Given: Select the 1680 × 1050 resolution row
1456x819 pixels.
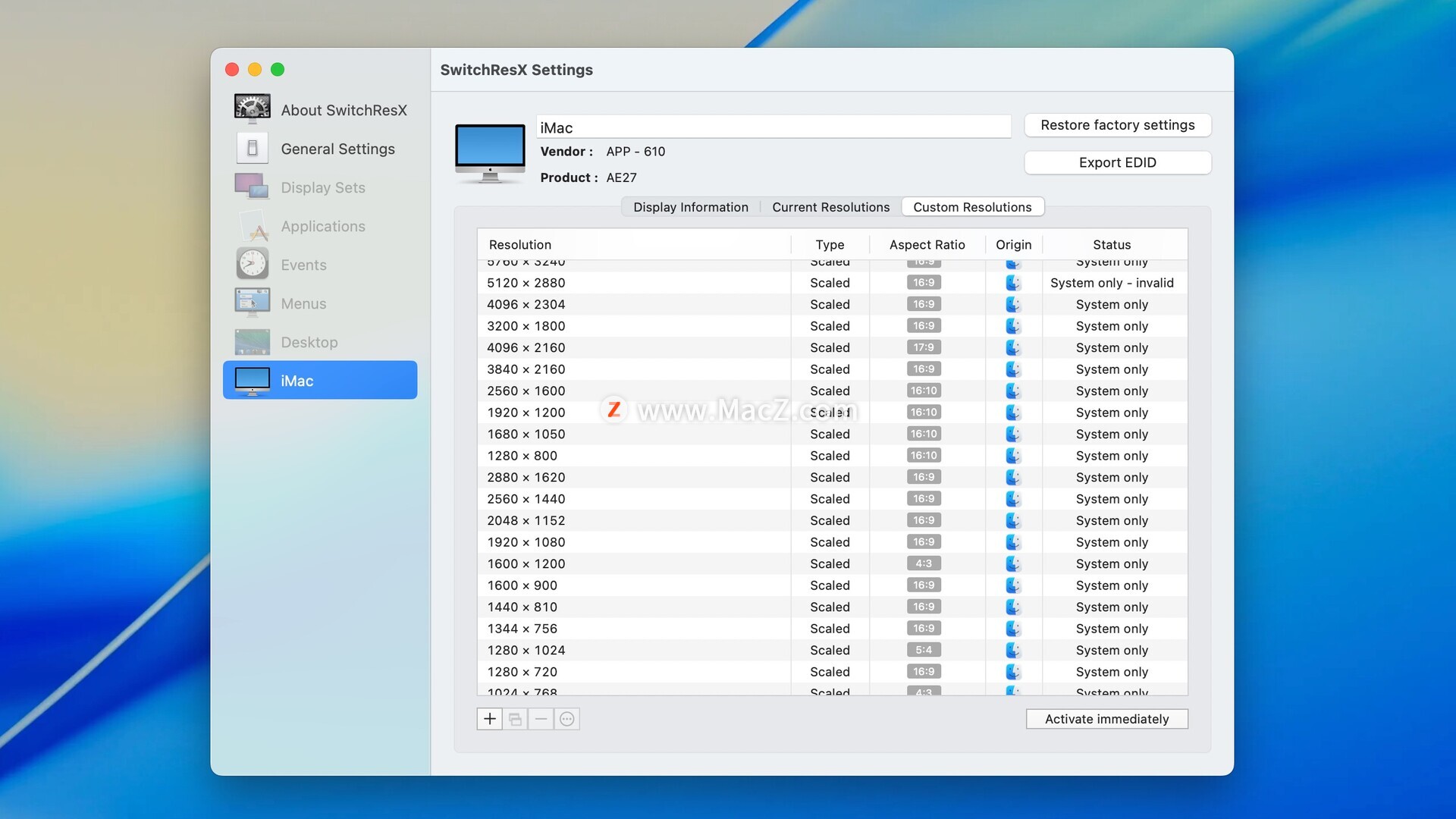Looking at the screenshot, I should tap(832, 434).
